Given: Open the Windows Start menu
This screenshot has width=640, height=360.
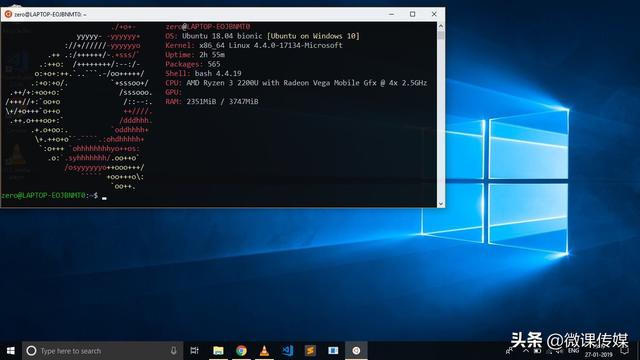Looking at the screenshot, I should (x=11, y=351).
